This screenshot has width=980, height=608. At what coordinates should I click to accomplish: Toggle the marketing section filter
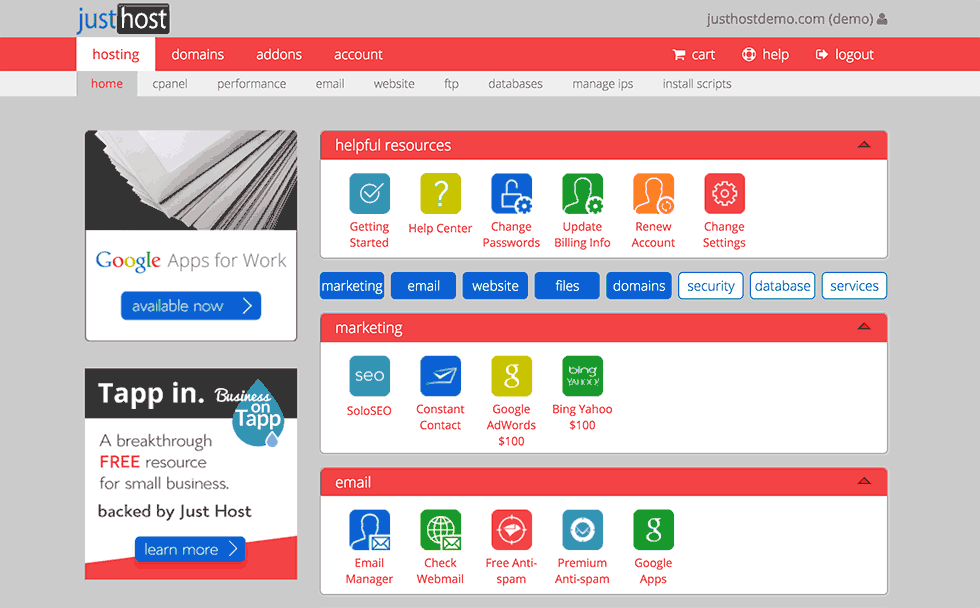[x=352, y=286]
